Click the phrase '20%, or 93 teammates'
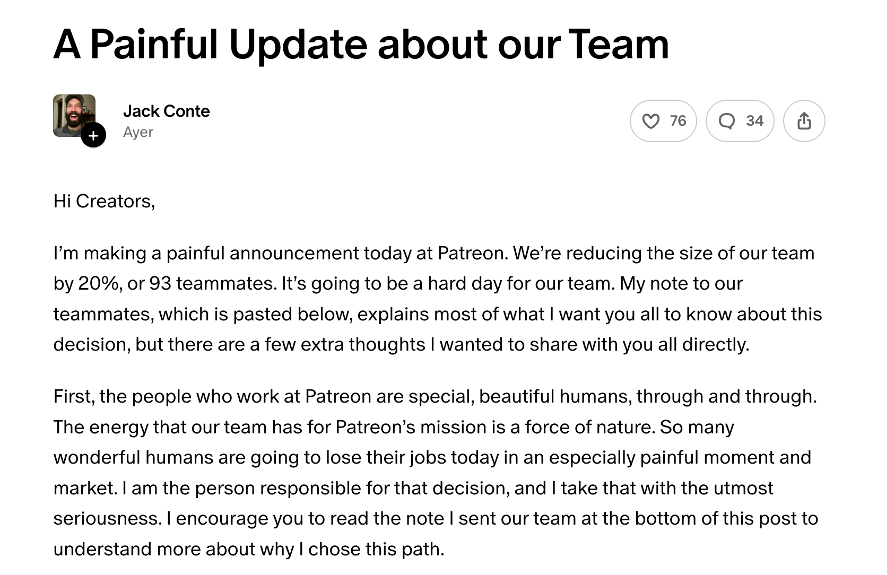This screenshot has width=887, height=575. coord(177,284)
